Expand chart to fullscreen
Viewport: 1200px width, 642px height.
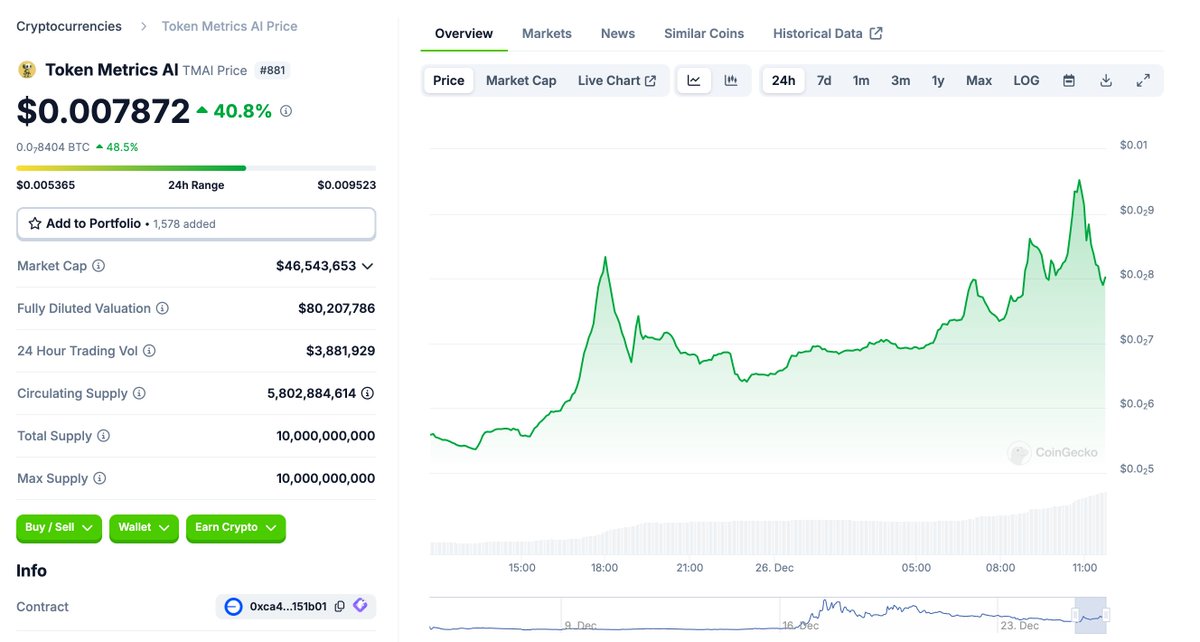[1143, 80]
